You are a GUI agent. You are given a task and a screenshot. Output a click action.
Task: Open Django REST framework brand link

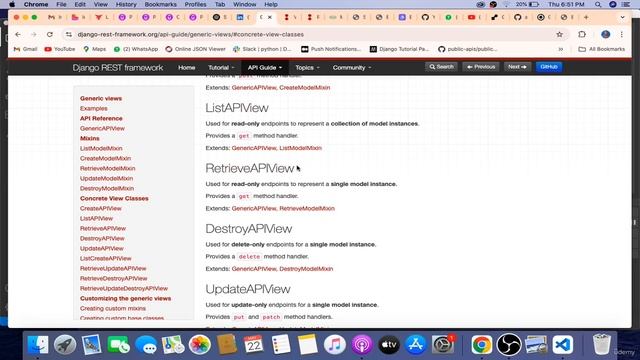(118, 68)
